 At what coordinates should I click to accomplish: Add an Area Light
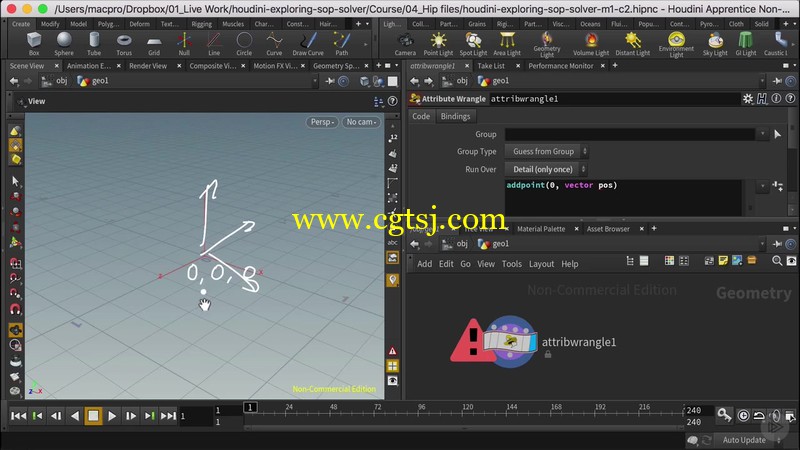(x=507, y=43)
